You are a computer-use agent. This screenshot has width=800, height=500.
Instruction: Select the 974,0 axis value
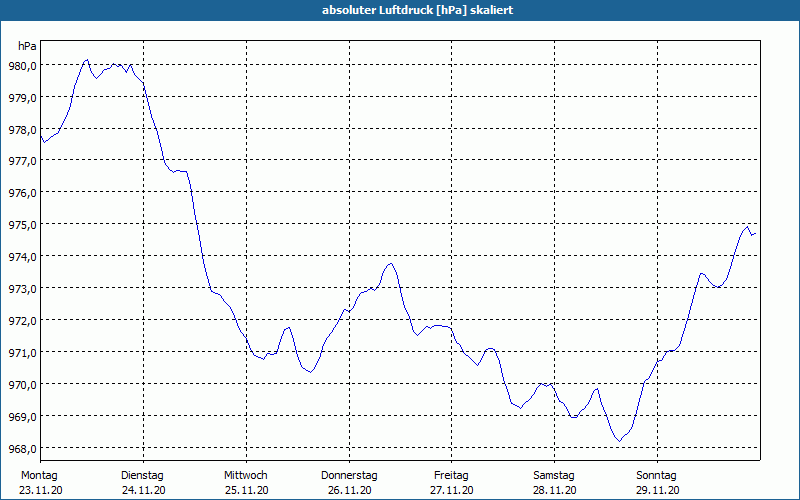click(x=22, y=257)
